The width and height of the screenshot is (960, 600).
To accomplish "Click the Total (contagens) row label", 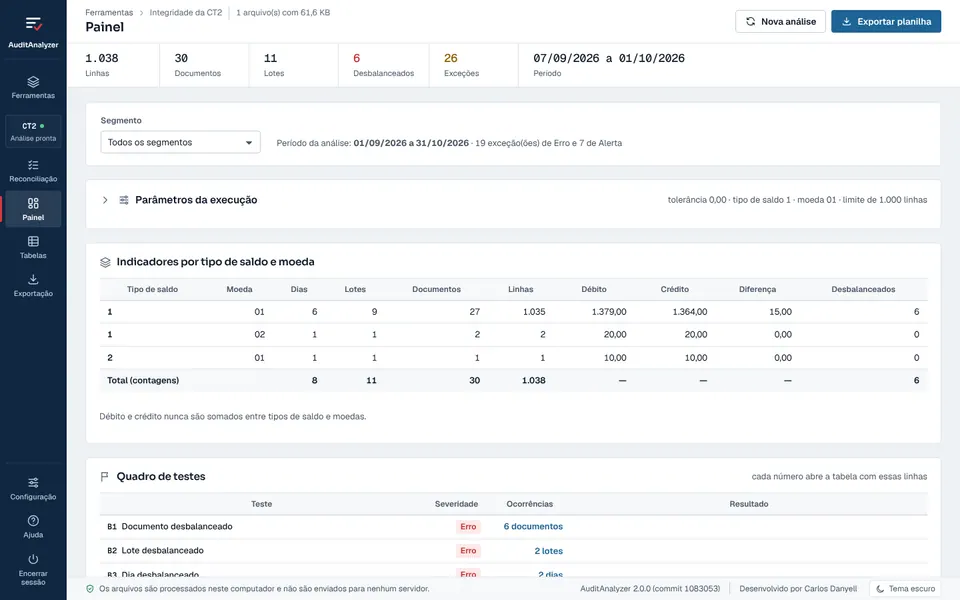I will tap(143, 380).
